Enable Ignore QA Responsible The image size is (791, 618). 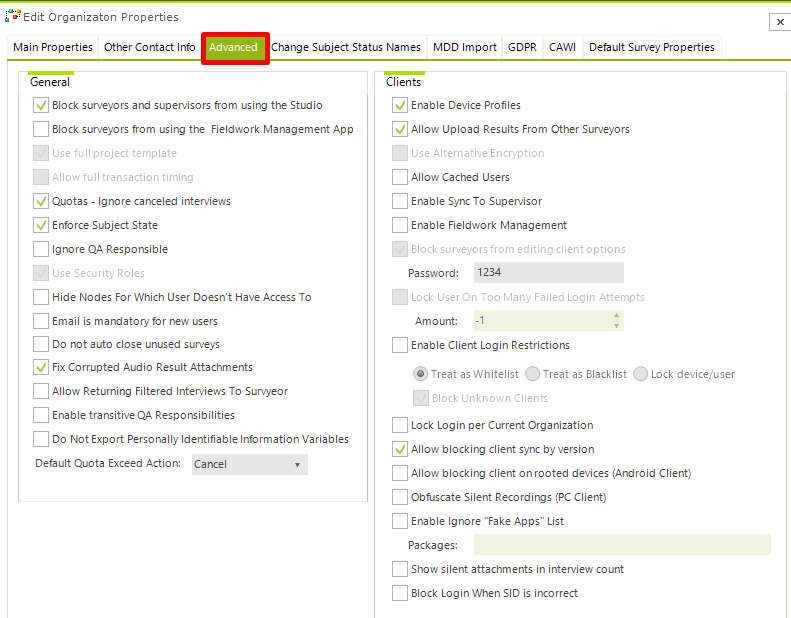click(x=41, y=249)
